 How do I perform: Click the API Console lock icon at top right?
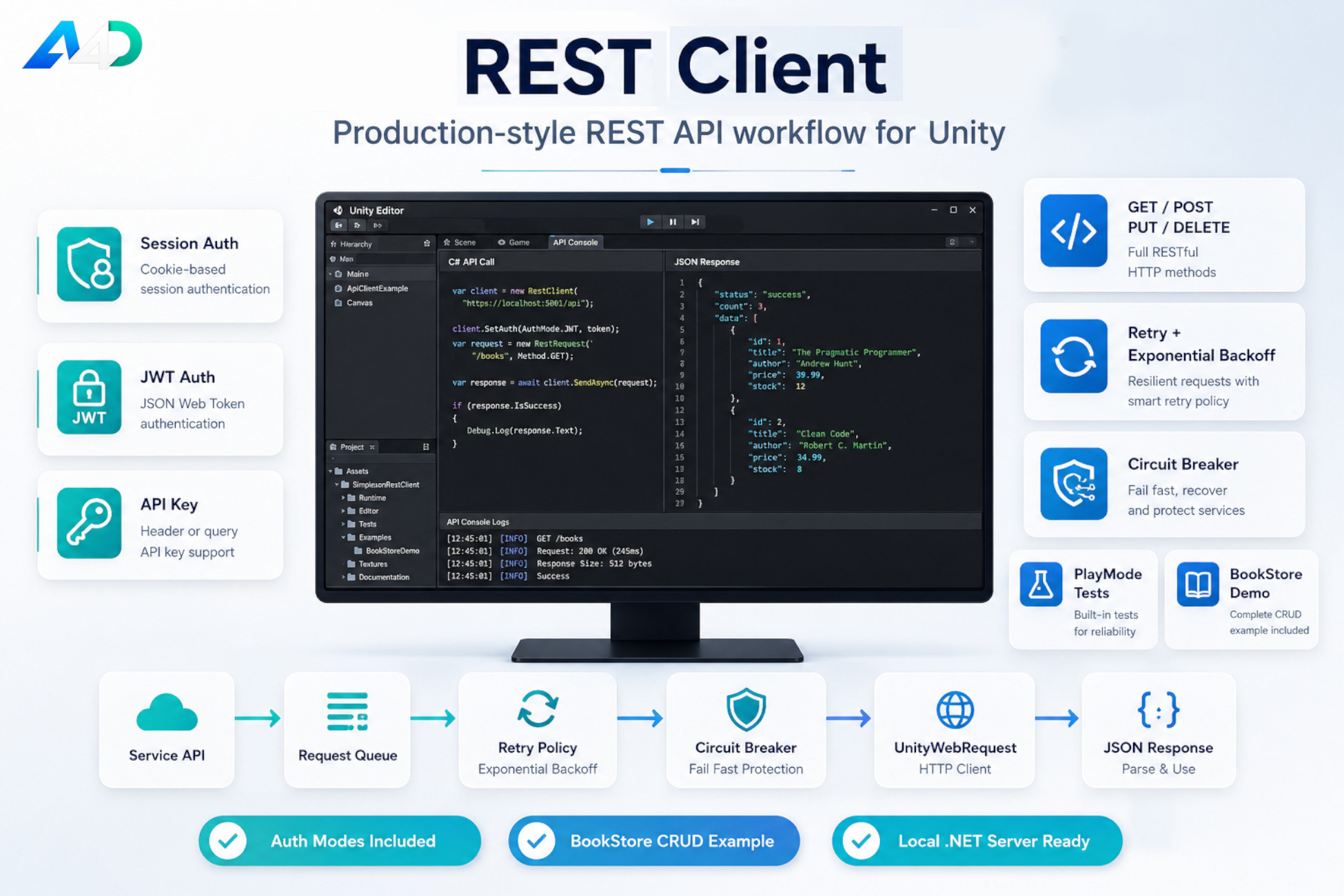coord(953,242)
